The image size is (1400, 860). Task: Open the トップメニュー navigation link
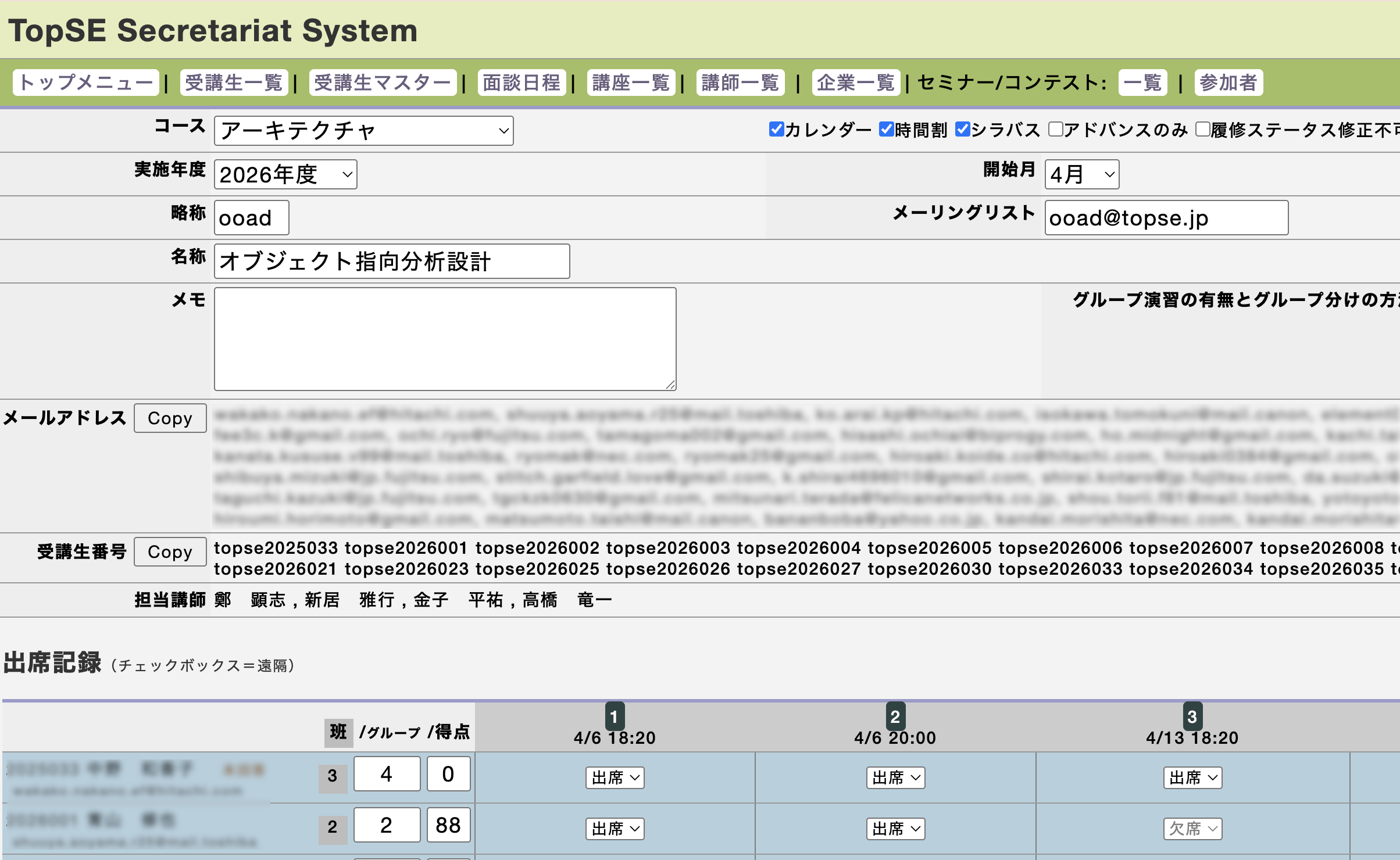tap(86, 83)
